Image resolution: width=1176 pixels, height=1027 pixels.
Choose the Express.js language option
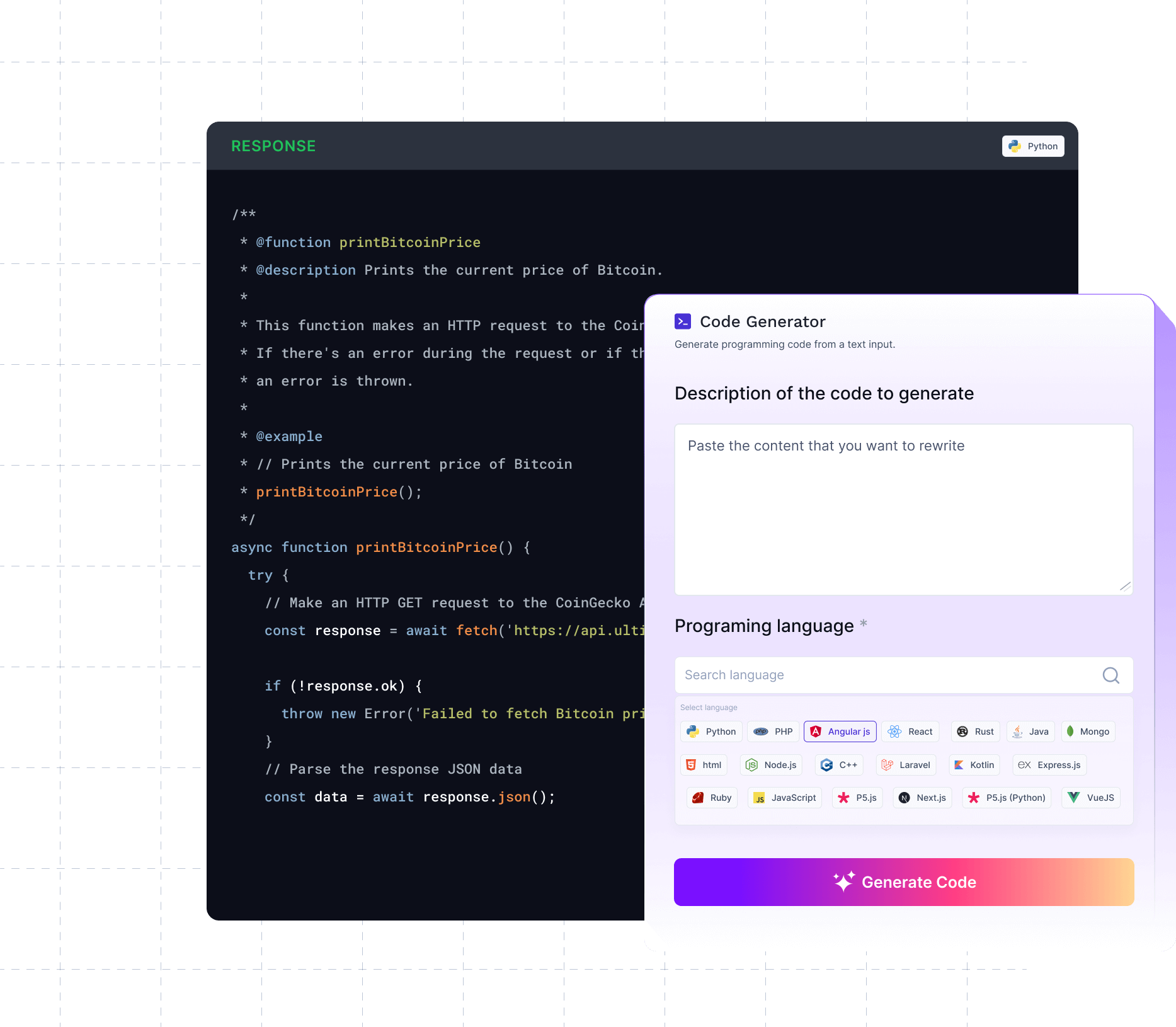point(1049,765)
